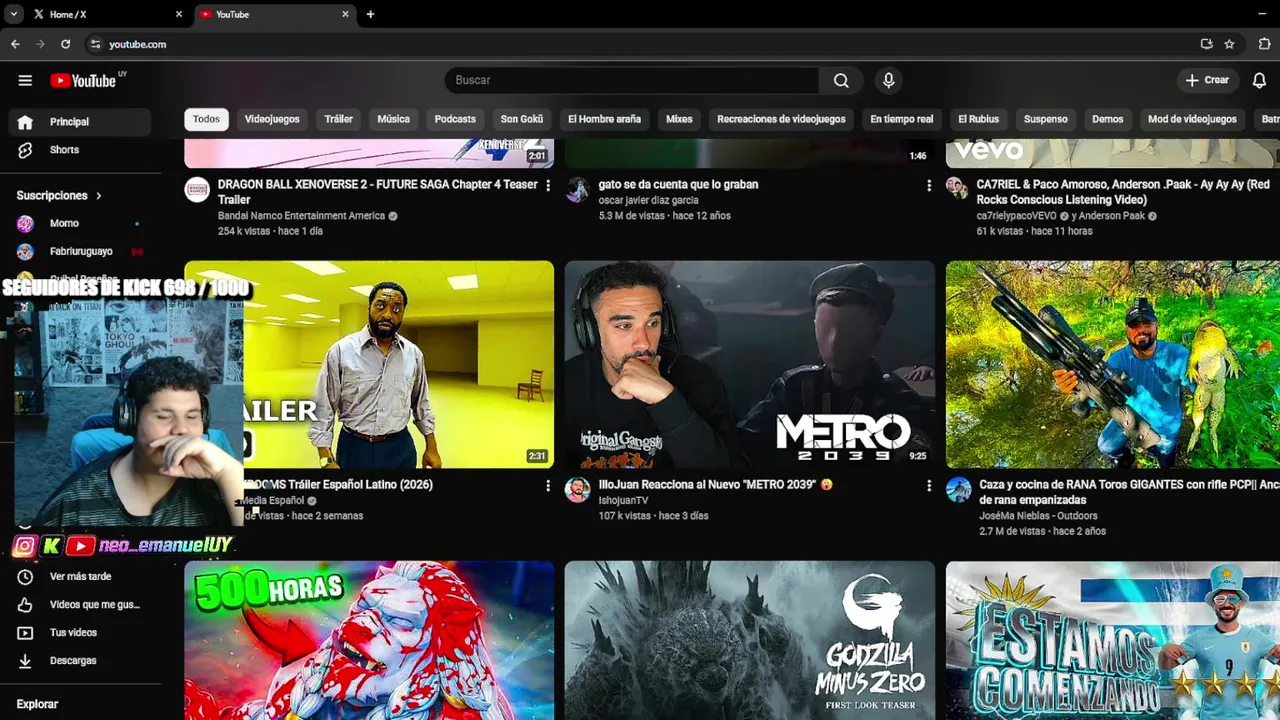Close the Home / X tab
Screen dimensions: 1280x720
click(179, 14)
